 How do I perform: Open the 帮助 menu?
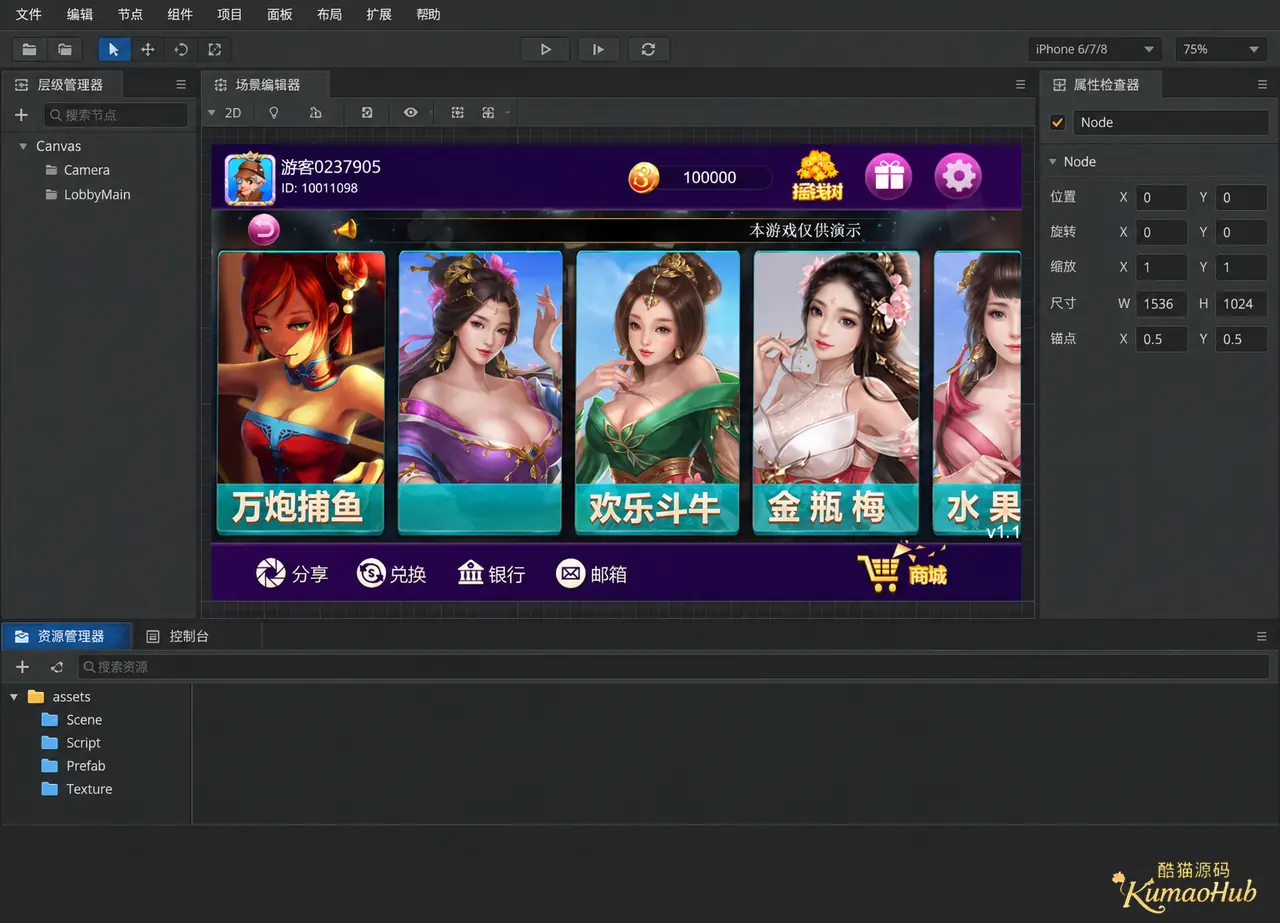(428, 15)
